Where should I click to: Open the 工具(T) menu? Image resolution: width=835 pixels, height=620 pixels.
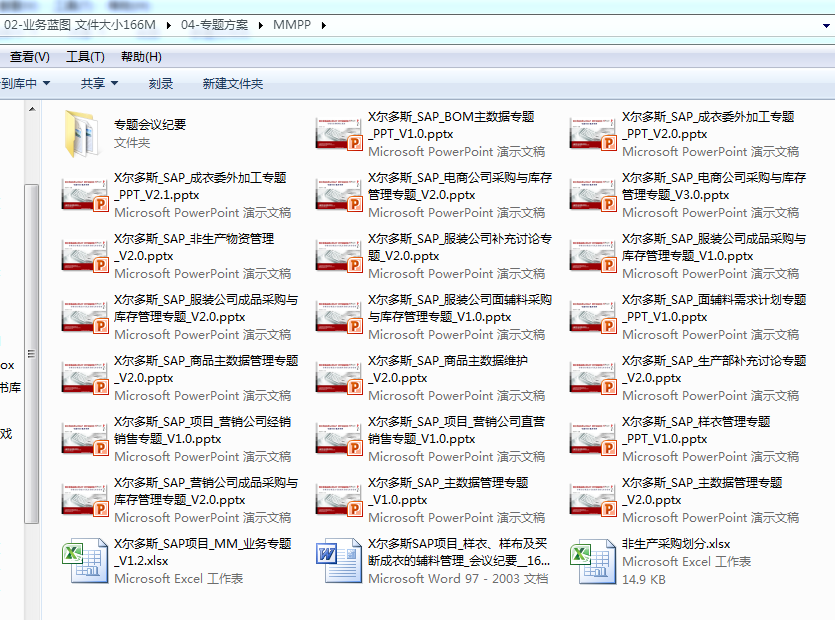point(85,56)
